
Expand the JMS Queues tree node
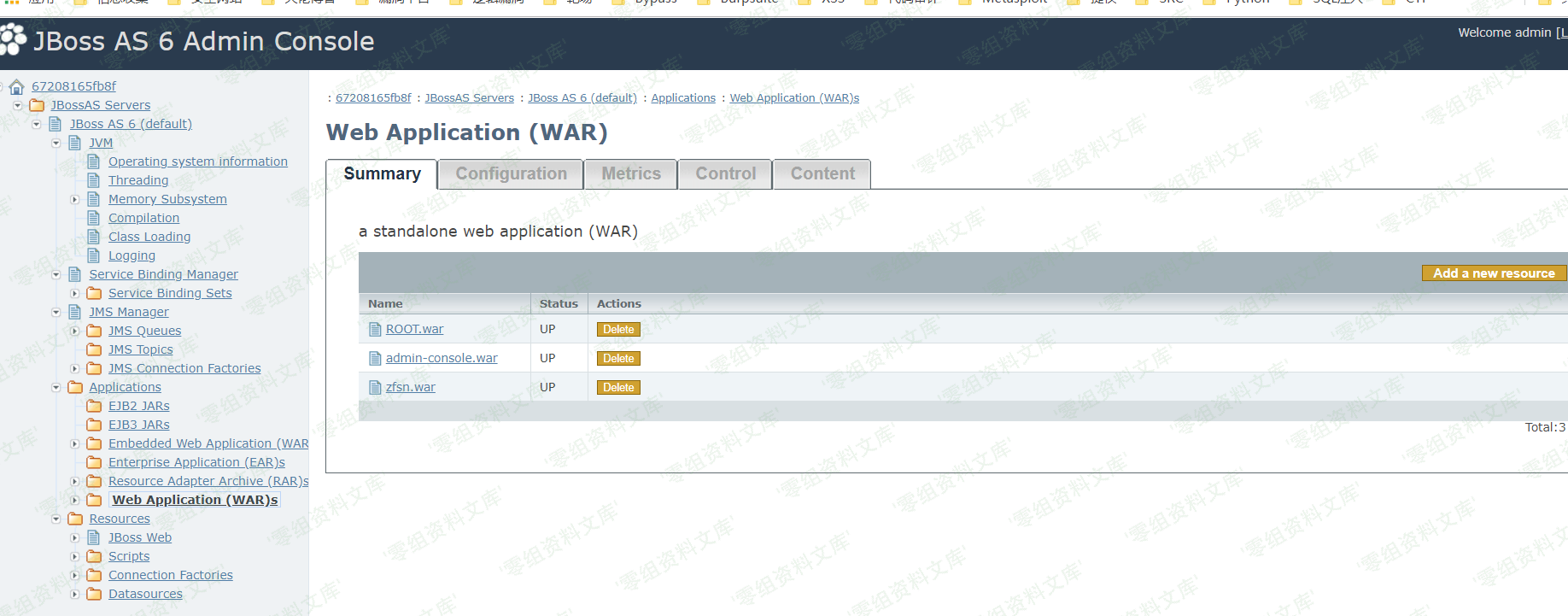pyautogui.click(x=75, y=331)
